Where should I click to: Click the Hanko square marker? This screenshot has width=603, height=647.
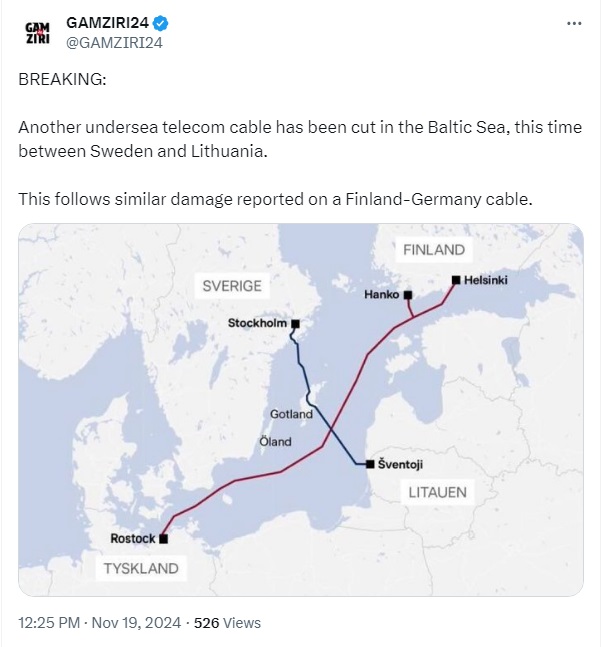click(x=408, y=295)
